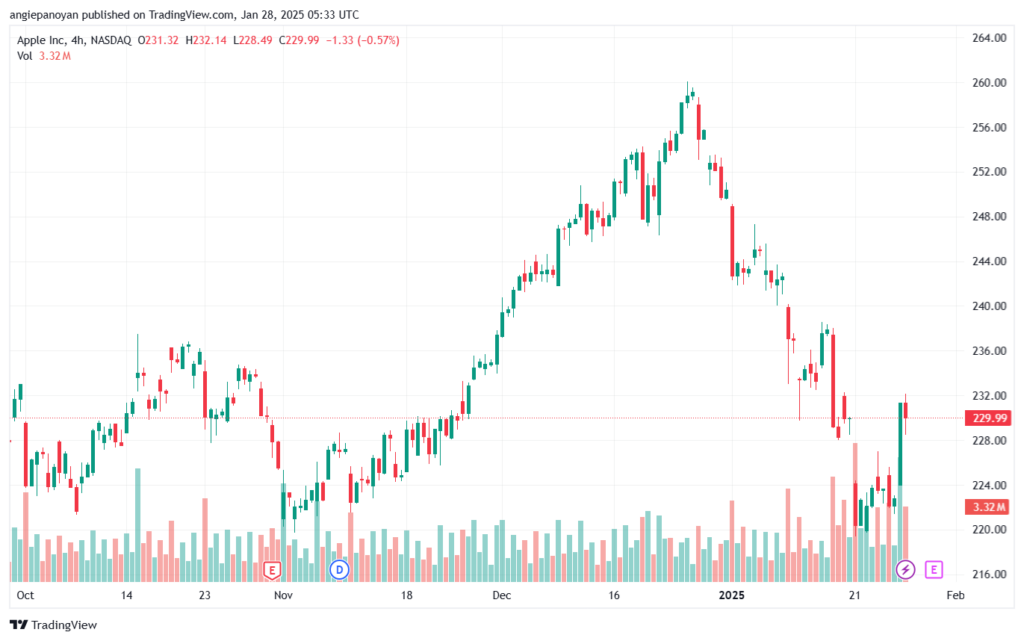Click the TradingView text link at bottom
1024x641 pixels.
(x=64, y=625)
